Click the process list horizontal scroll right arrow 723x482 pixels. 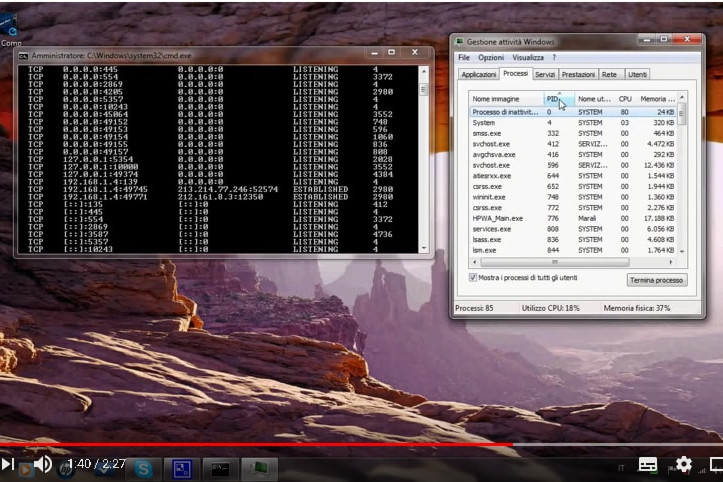click(x=671, y=262)
